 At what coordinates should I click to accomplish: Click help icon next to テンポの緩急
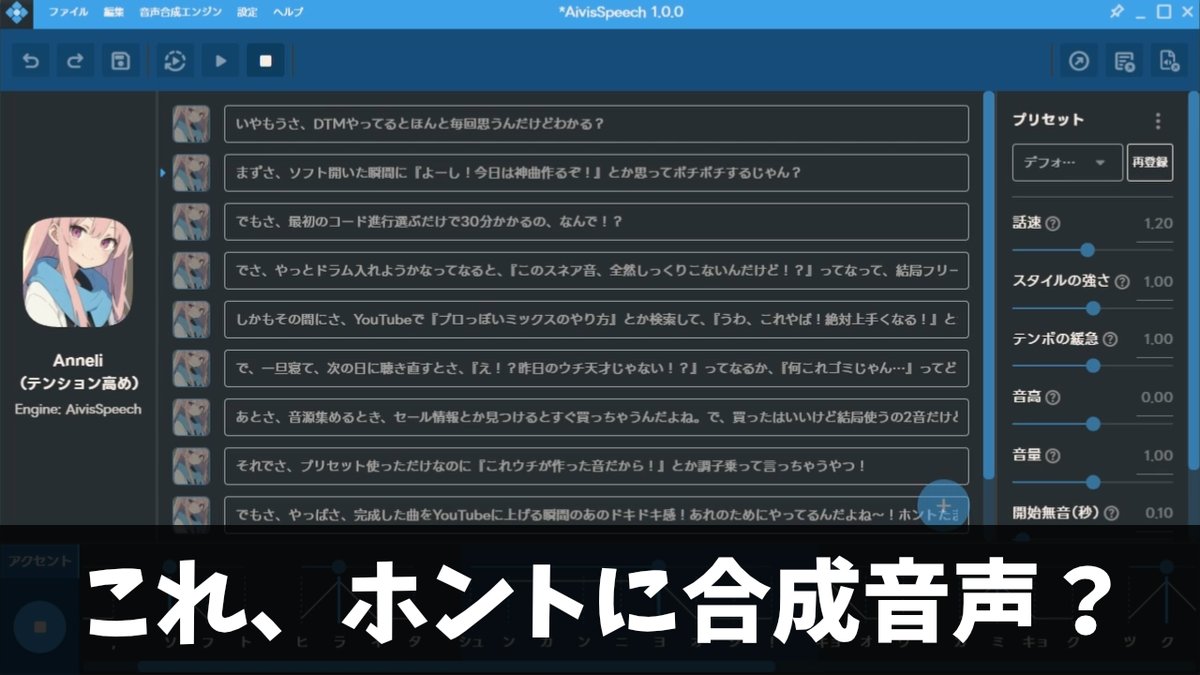tap(1110, 340)
